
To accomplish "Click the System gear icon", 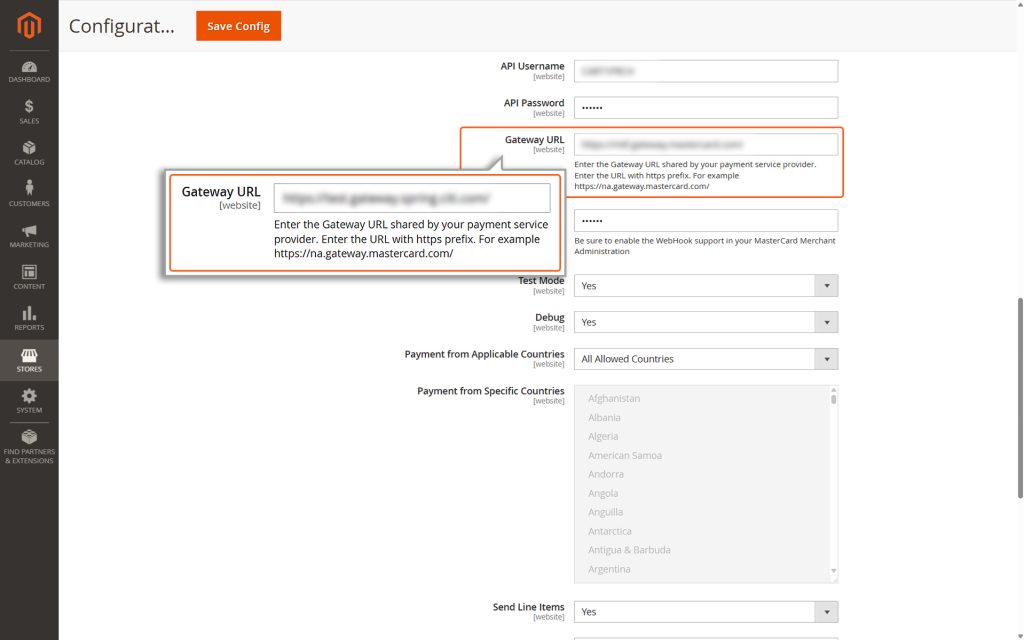I will pos(28,400).
